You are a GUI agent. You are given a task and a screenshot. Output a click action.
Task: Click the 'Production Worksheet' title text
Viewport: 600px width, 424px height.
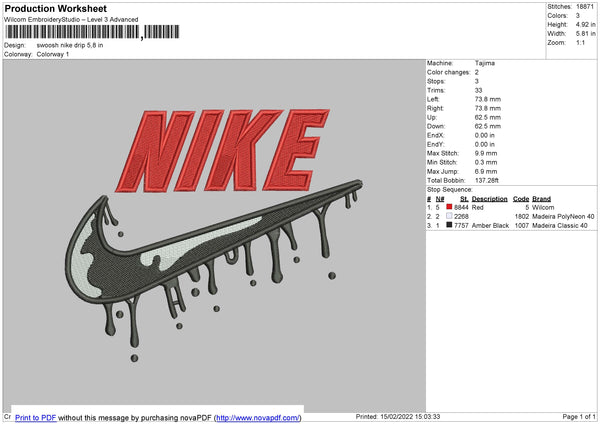point(55,8)
